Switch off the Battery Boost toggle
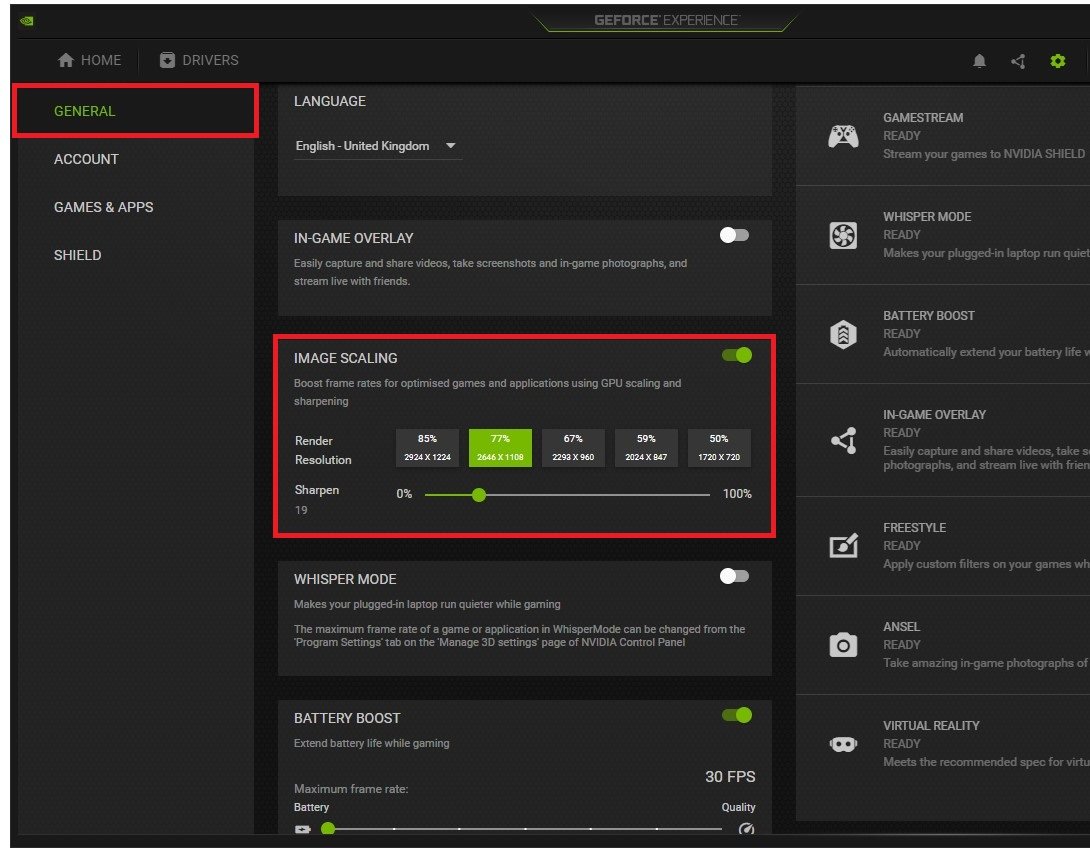 pyautogui.click(x=737, y=715)
